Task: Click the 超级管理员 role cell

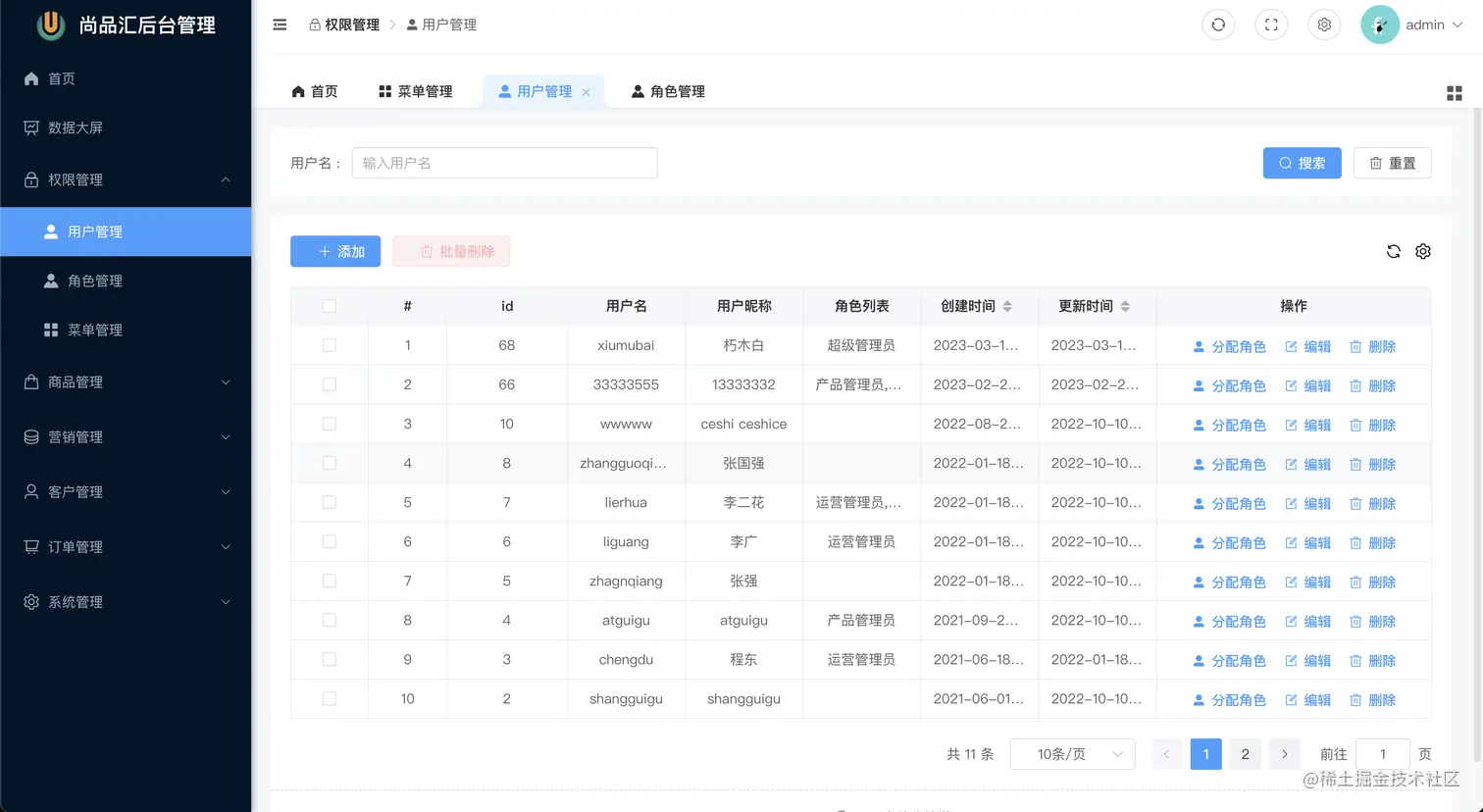Action: [861, 345]
